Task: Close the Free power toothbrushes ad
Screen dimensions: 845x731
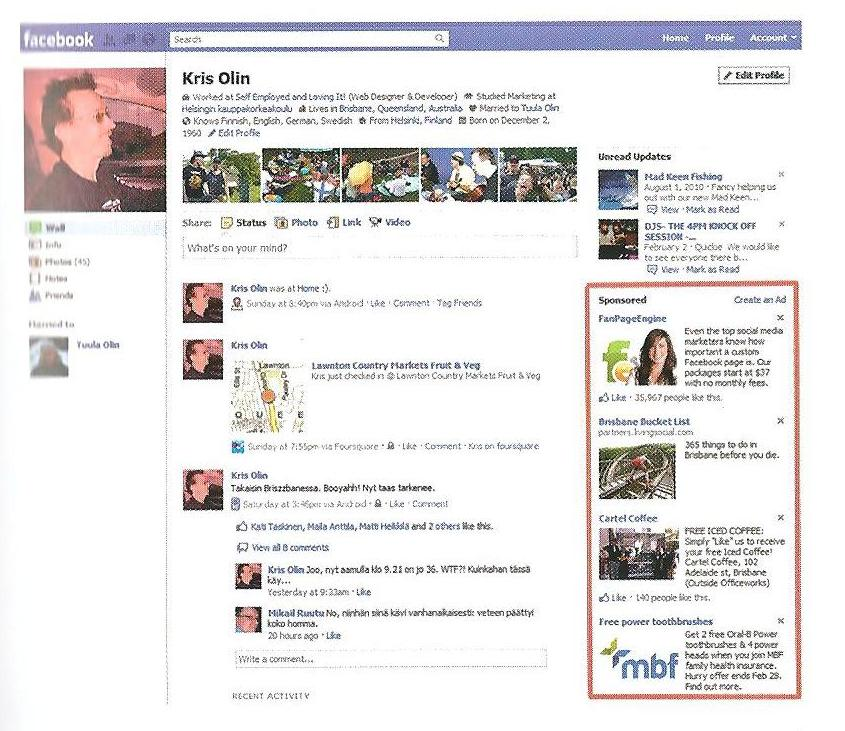Action: [780, 621]
